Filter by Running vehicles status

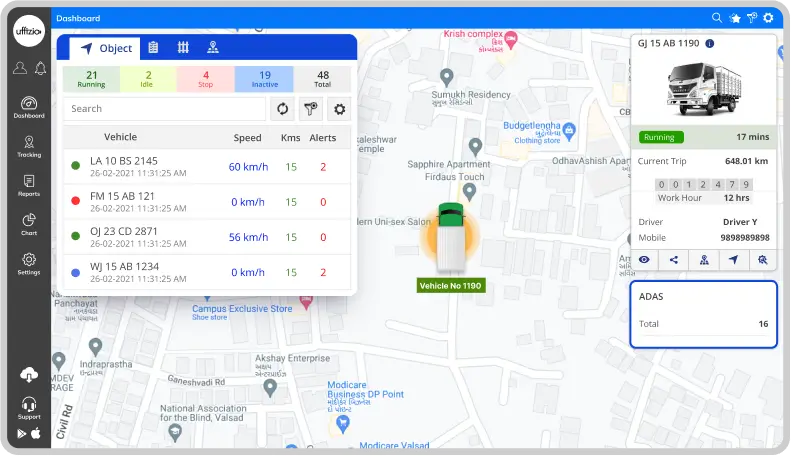tap(91, 79)
